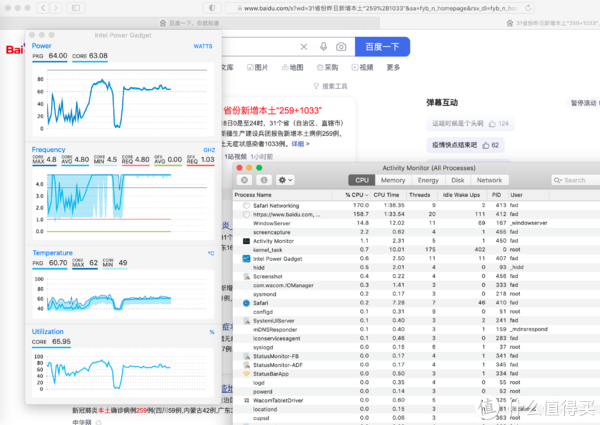Viewport: 600px width, 425px height.
Task: Click Utilization heading in Intel Power Gadget
Action: pos(47,332)
